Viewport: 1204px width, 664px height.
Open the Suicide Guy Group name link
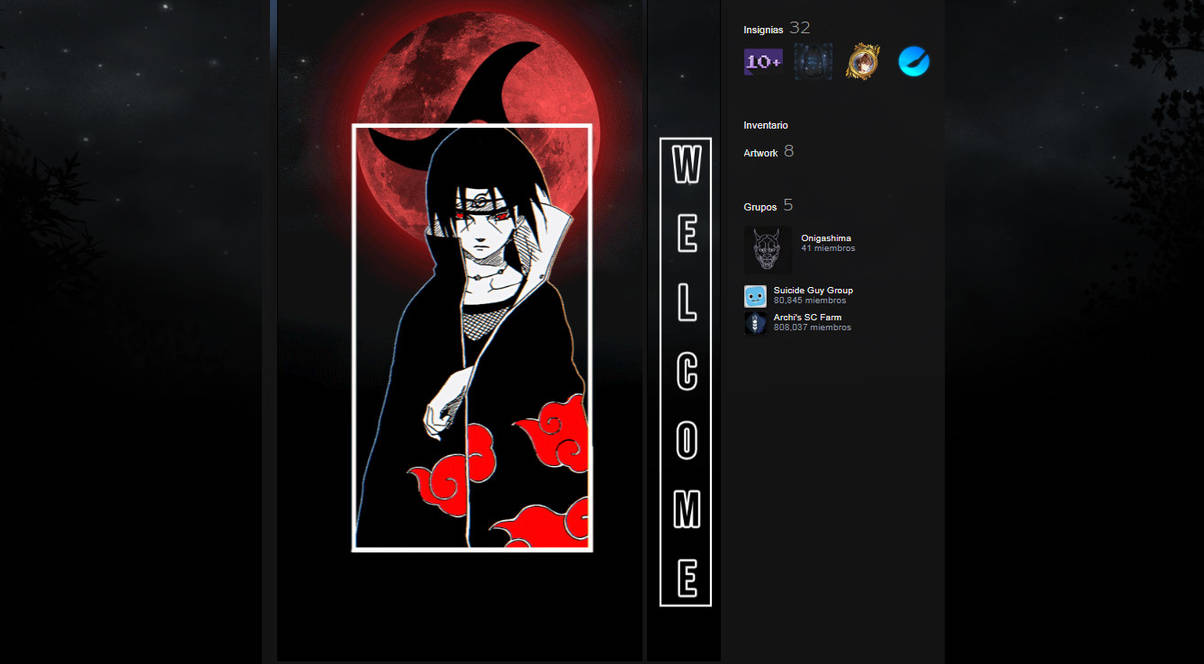point(813,290)
